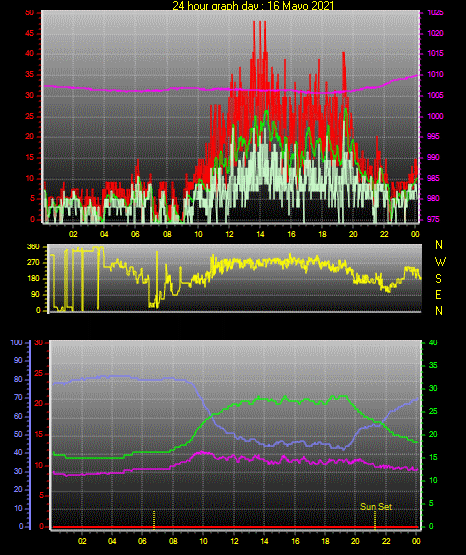Image resolution: width=466 pixels, height=555 pixels.
Task: Click the magenta pressure value 985
Action: 433,178
